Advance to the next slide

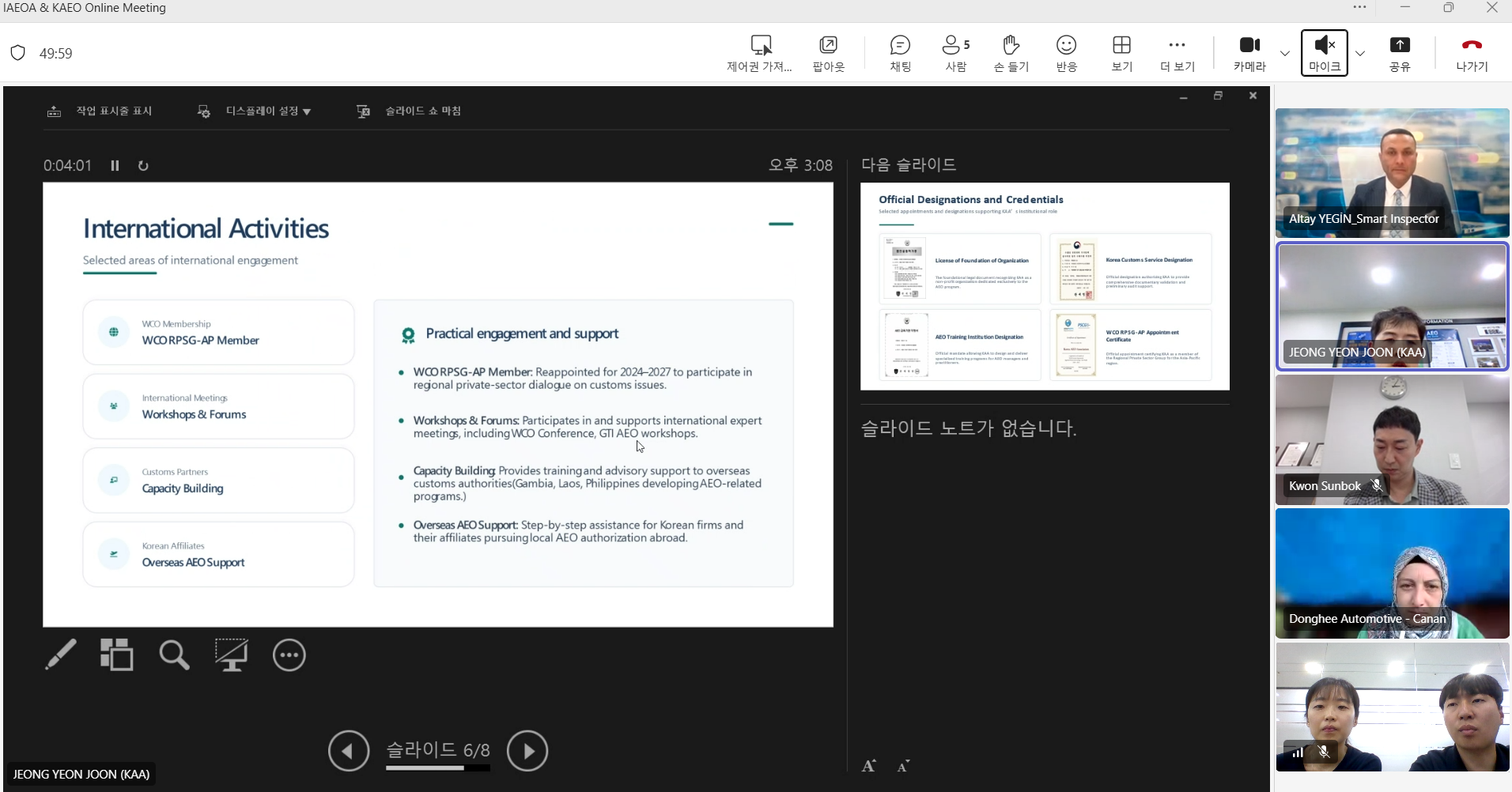tap(527, 750)
